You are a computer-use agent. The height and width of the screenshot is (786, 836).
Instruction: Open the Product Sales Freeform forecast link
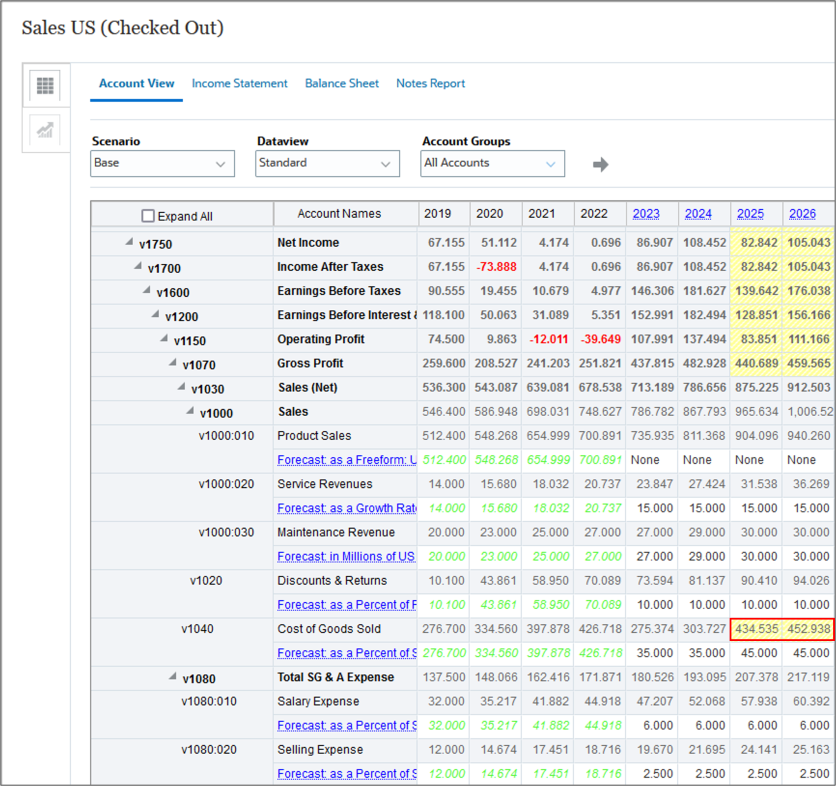click(347, 459)
